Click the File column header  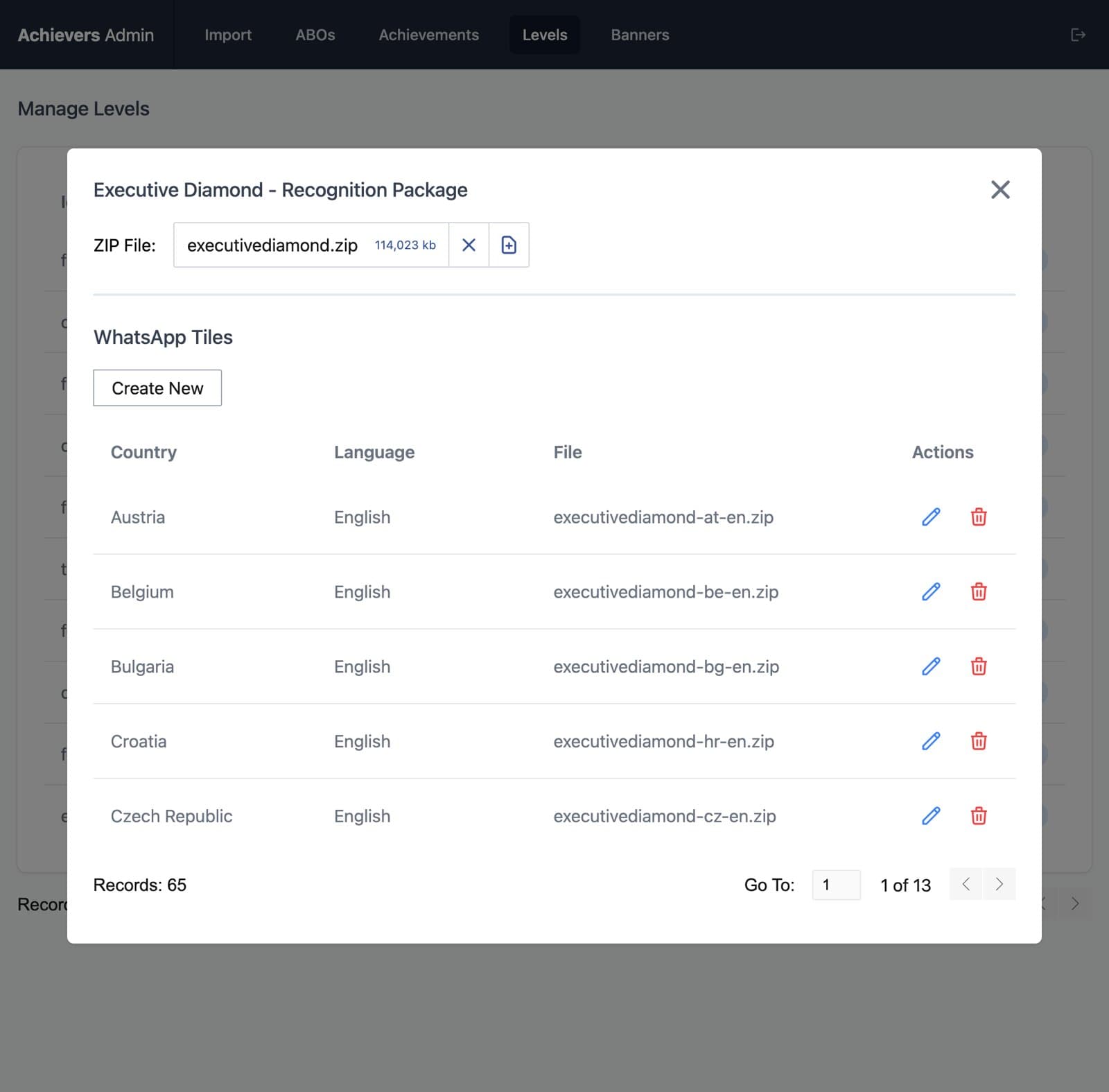click(x=568, y=452)
